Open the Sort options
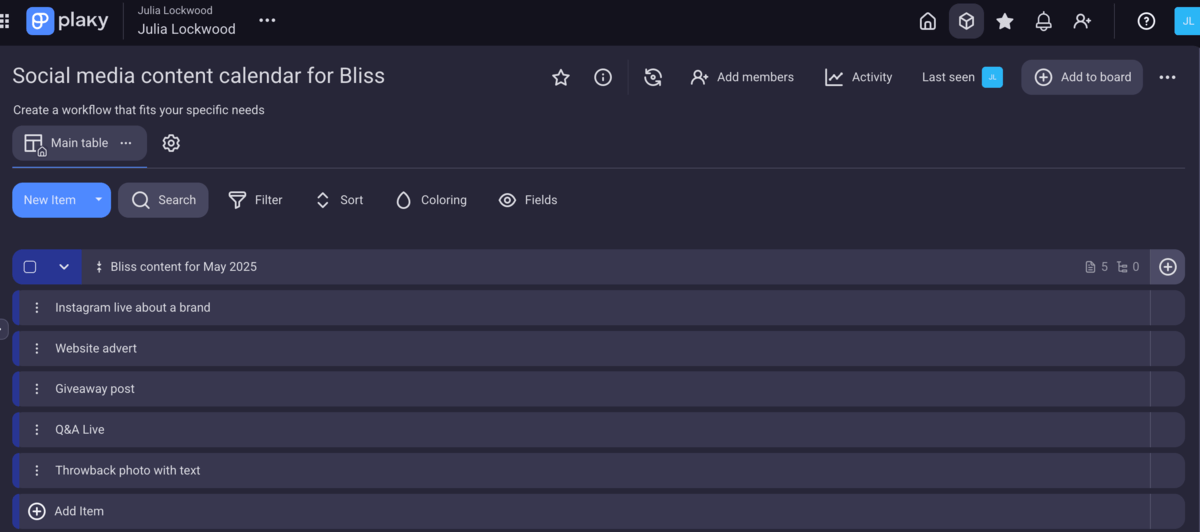This screenshot has width=1200, height=532. (x=339, y=200)
